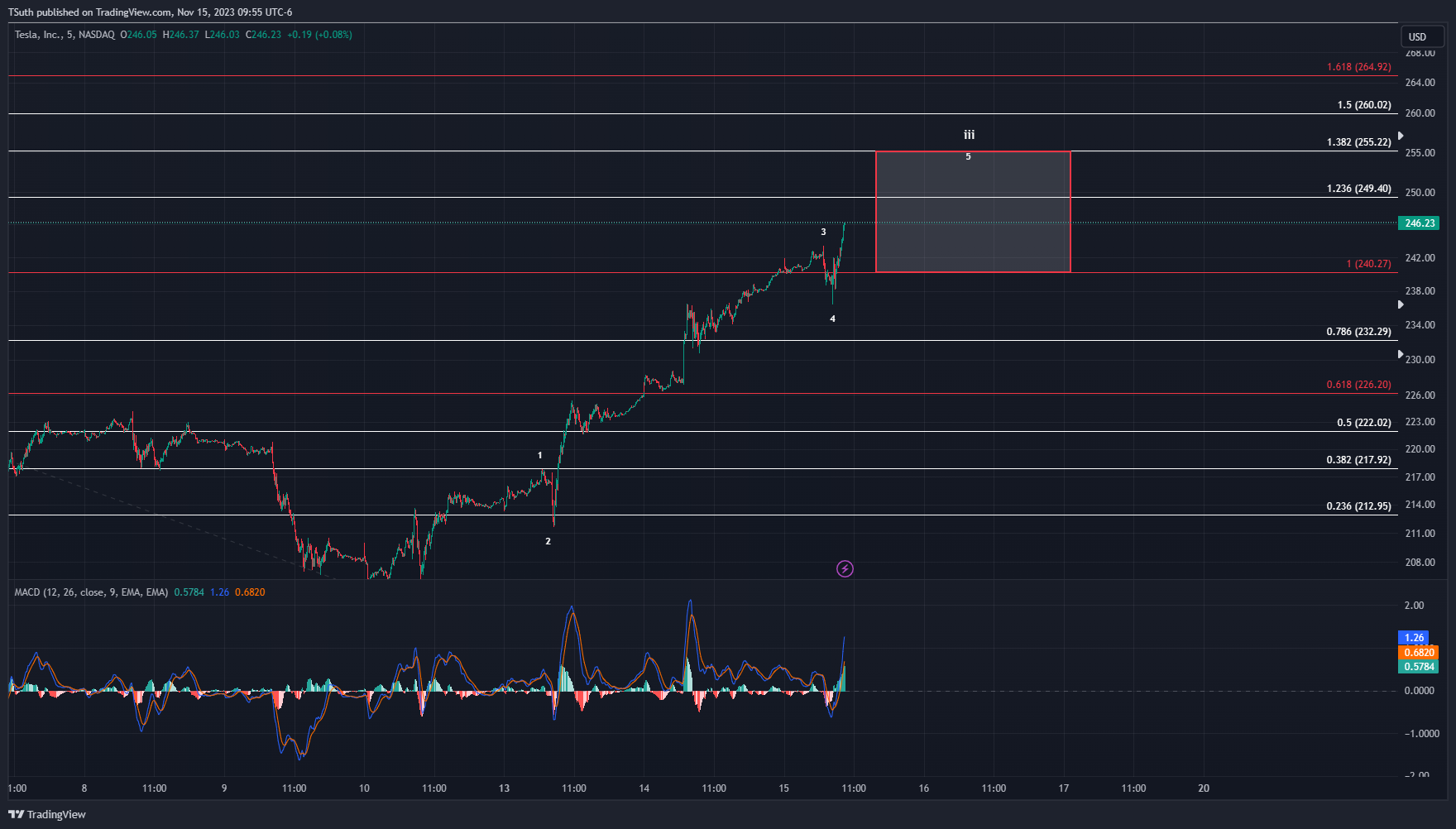This screenshot has width=1456, height=829.
Task: Click the small arrow marker beside 255.00
Action: 1401,136
